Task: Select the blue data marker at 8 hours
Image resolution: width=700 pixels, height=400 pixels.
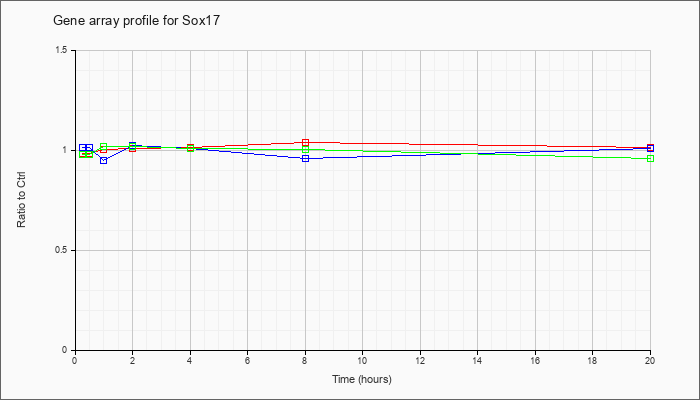Action: [x=305, y=158]
